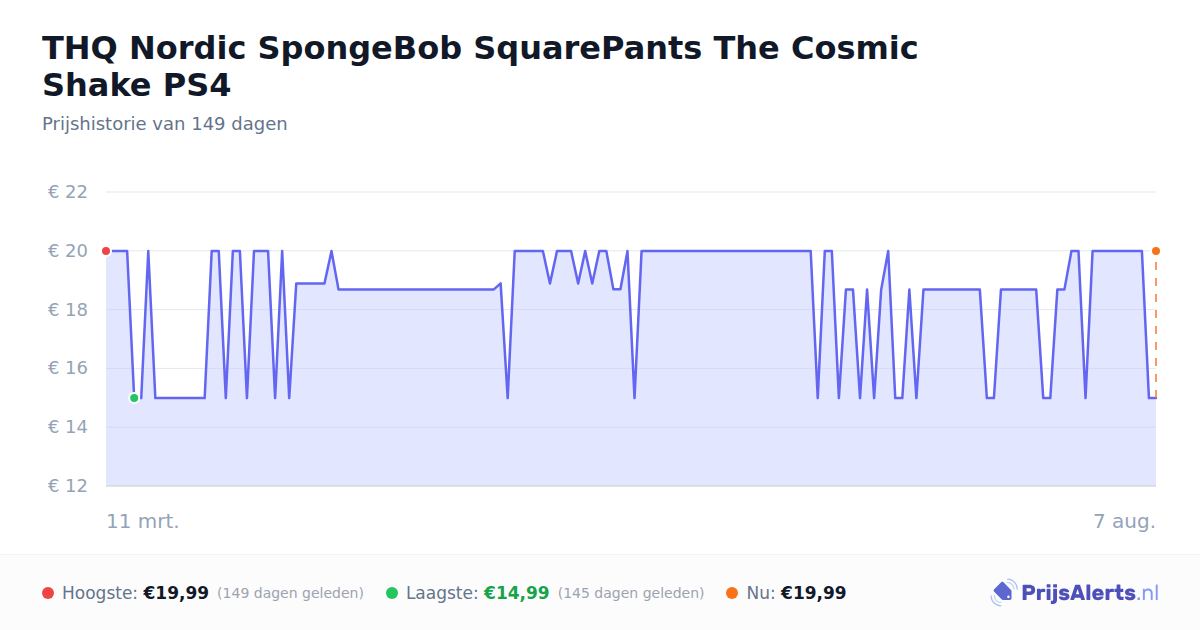The width and height of the screenshot is (1200, 630).
Task: Click the Nu €19,99 current price
Action: tap(813, 593)
